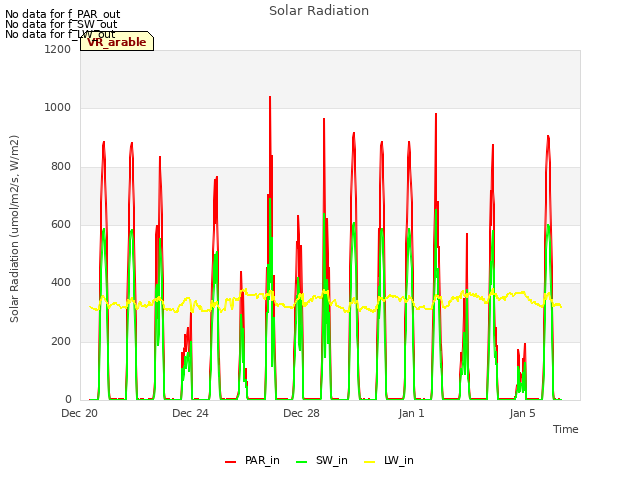Click the 'No data for f_LW_out' message

60,34
